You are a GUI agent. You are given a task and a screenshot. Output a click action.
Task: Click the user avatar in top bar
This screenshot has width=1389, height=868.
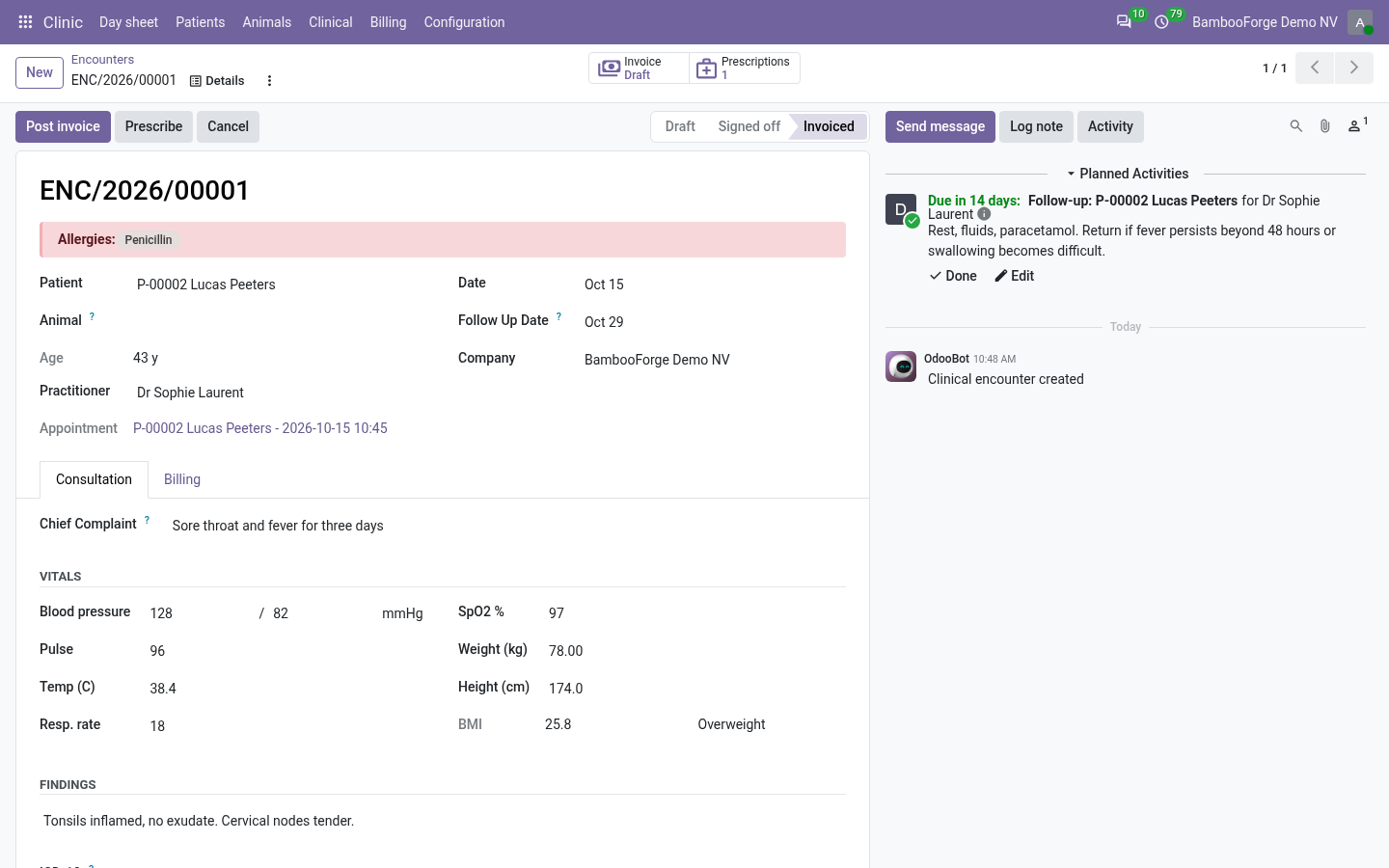pyautogui.click(x=1360, y=22)
